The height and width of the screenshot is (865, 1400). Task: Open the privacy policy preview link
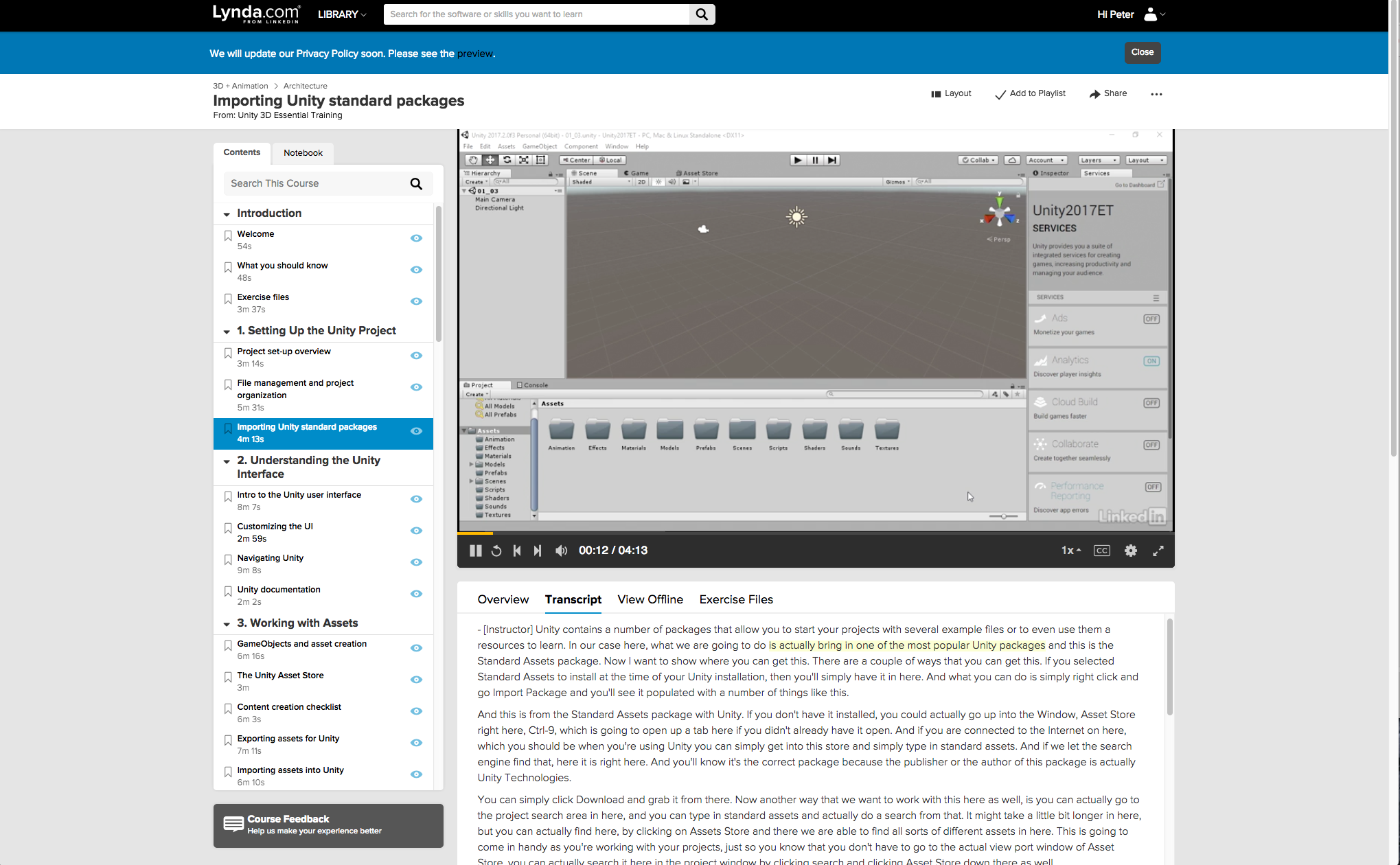tap(474, 54)
